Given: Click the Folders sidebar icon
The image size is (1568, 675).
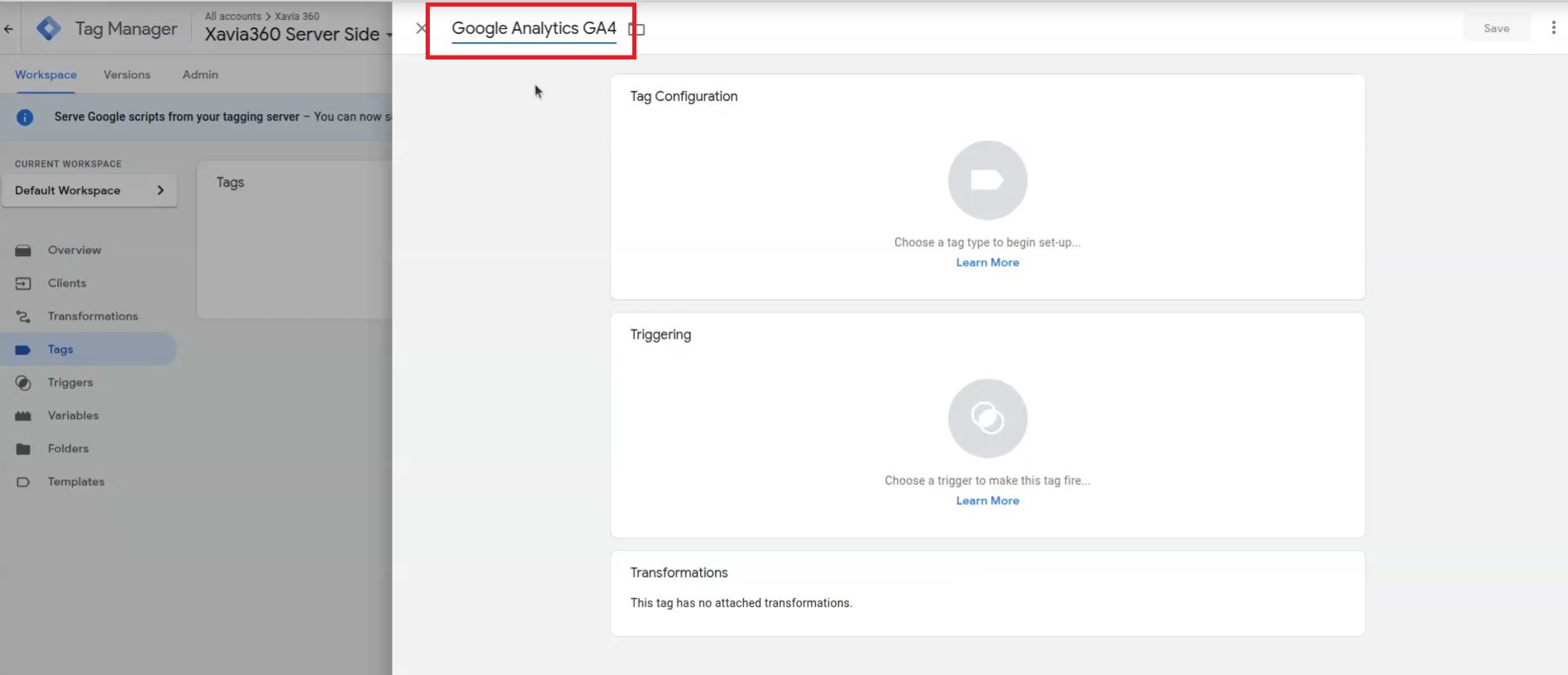Looking at the screenshot, I should pyautogui.click(x=23, y=449).
